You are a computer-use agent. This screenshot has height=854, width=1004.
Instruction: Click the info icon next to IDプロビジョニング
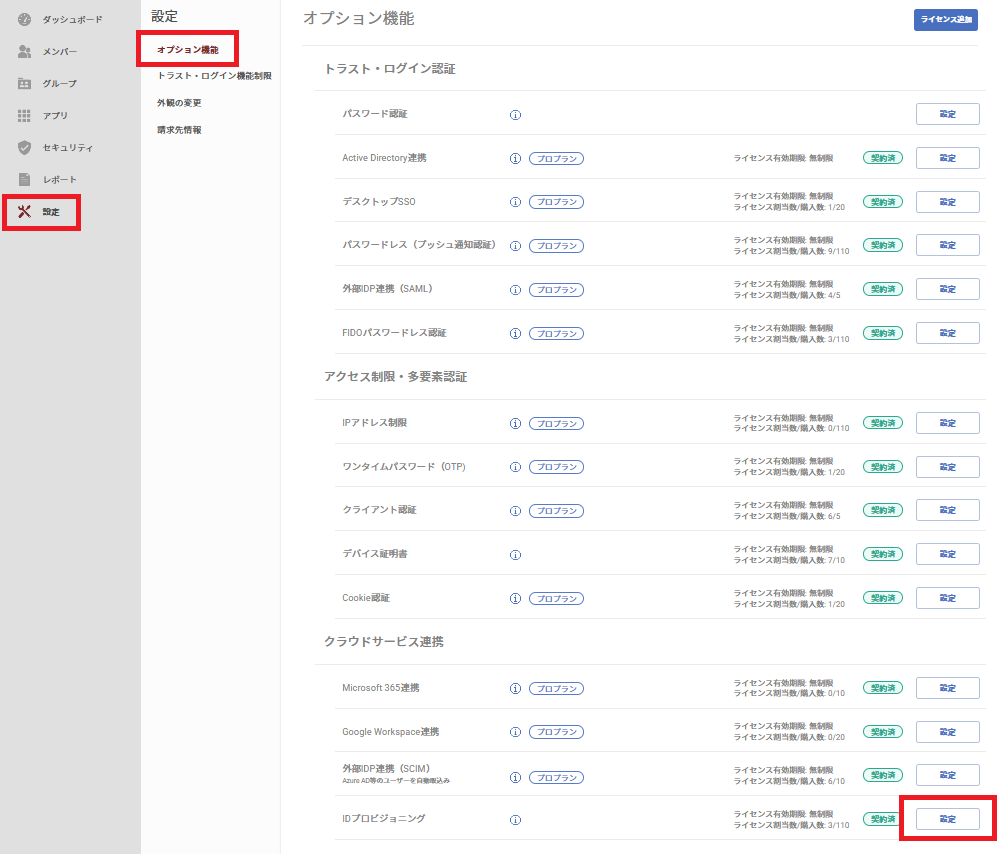coord(516,819)
